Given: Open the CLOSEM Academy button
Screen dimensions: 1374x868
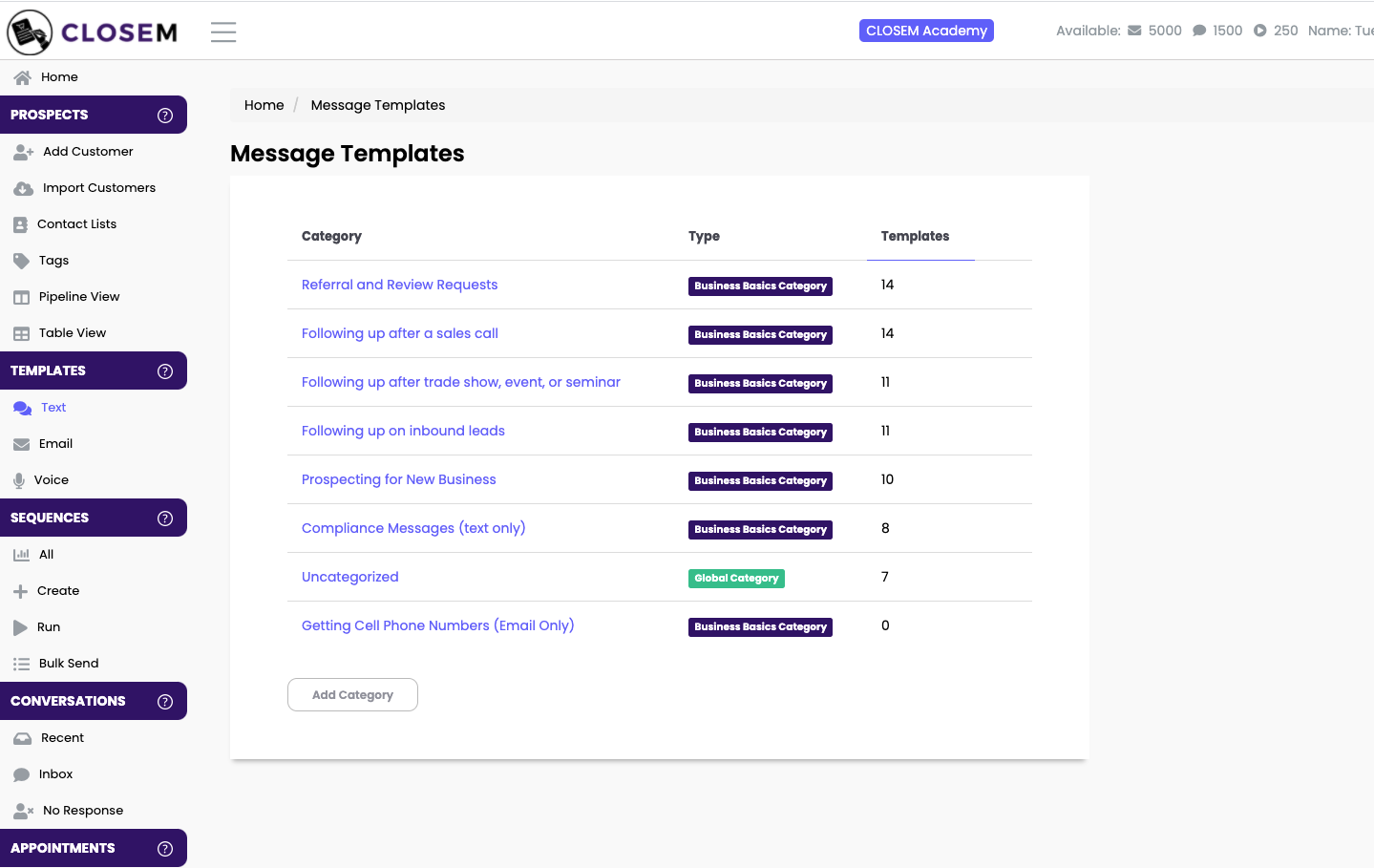Looking at the screenshot, I should pyautogui.click(x=926, y=31).
